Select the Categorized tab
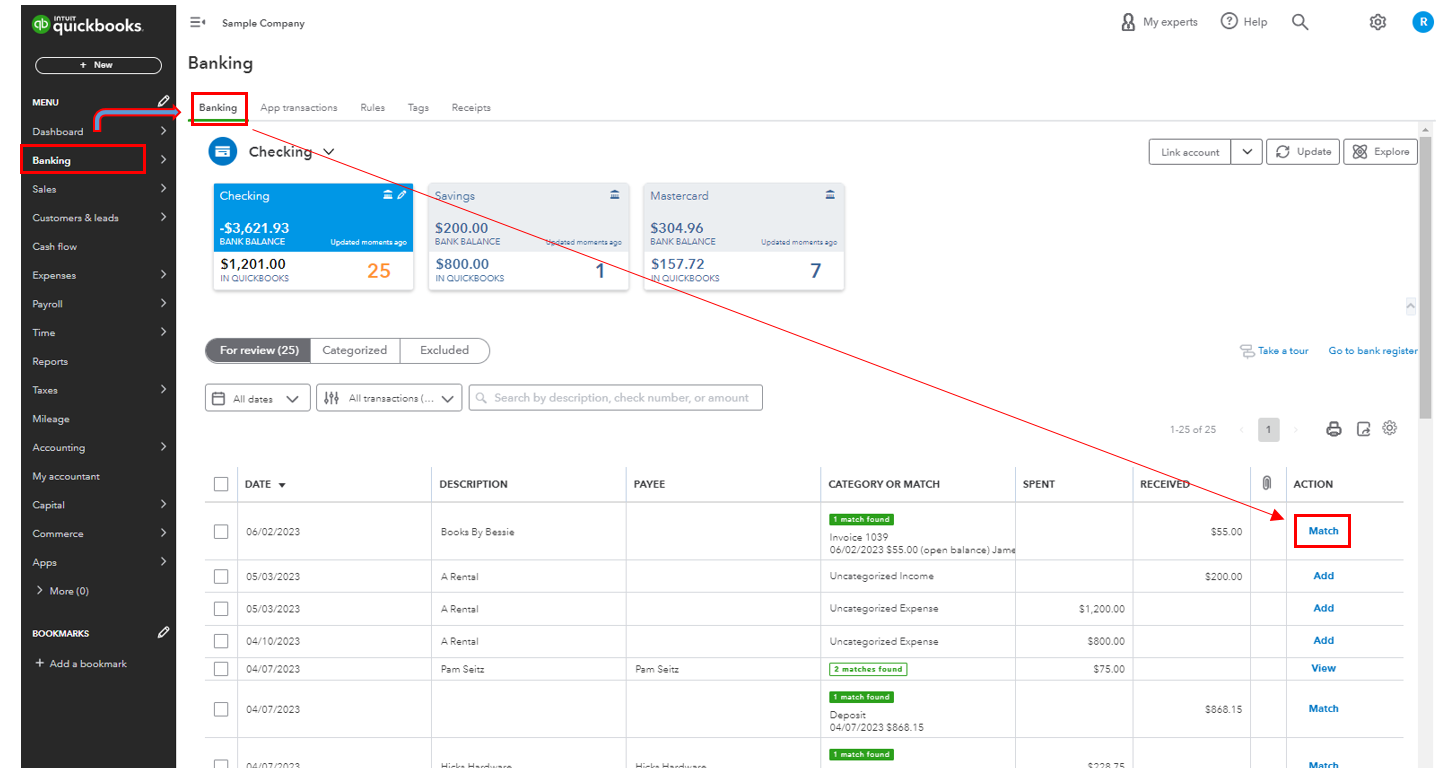Screen dimensions: 1437x768 pos(355,350)
